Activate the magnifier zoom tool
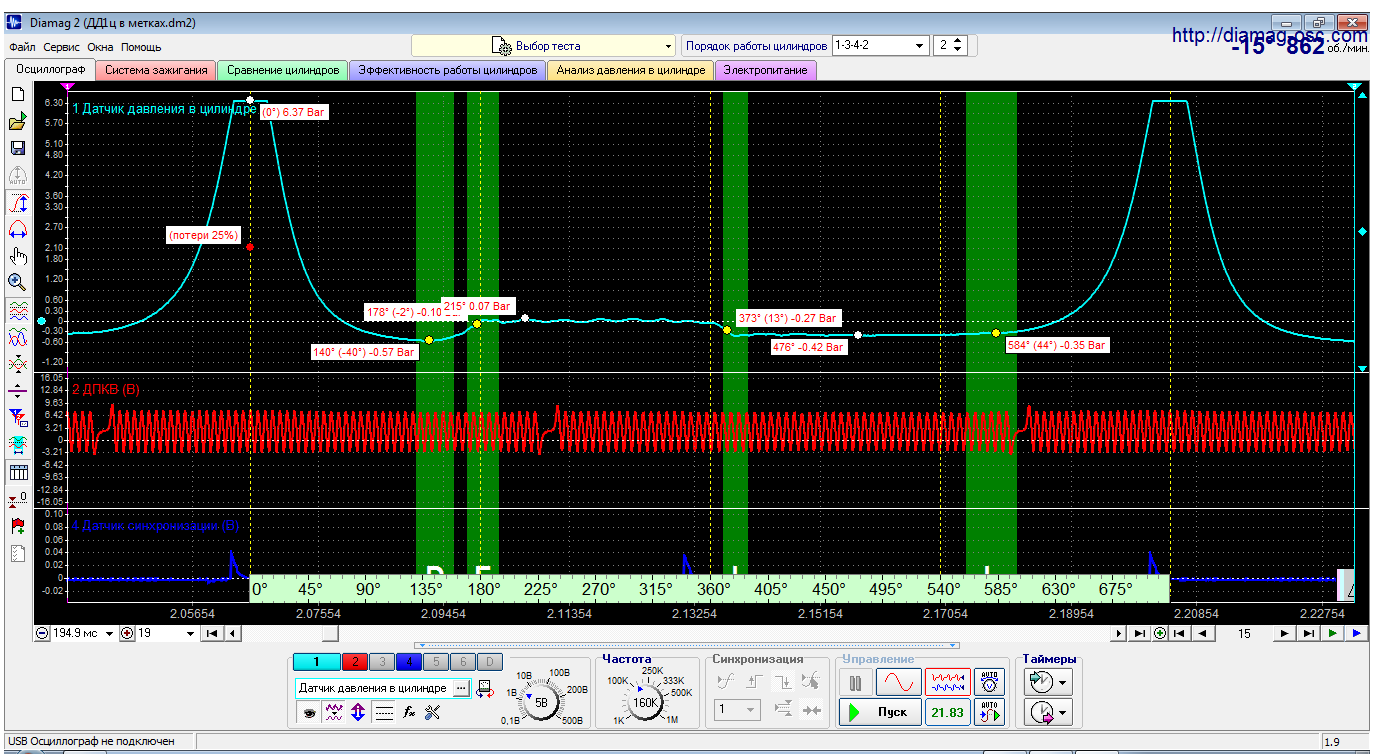 (17, 283)
